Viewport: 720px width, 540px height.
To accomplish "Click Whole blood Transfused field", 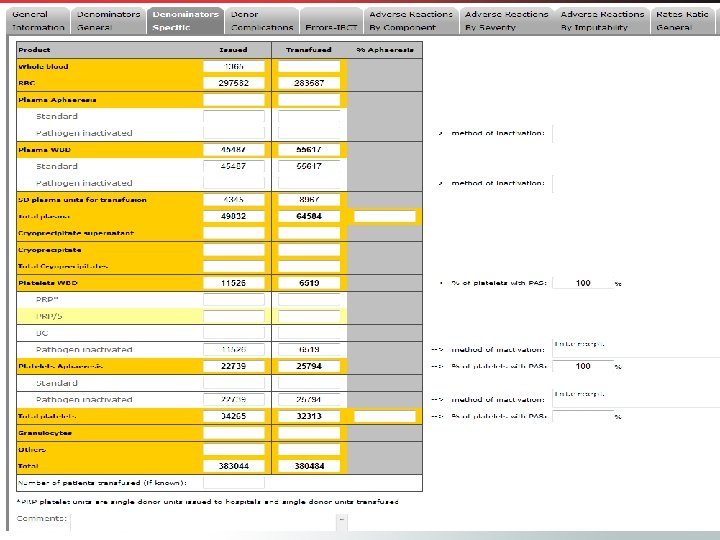I will click(309, 67).
